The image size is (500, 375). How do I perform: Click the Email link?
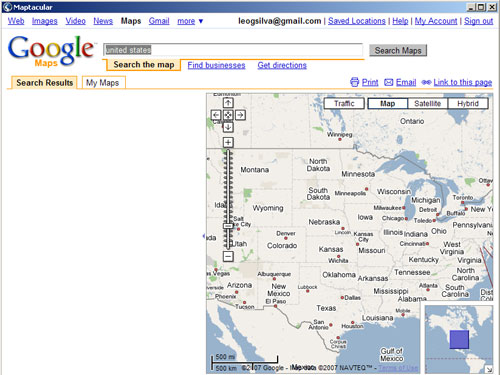406,82
